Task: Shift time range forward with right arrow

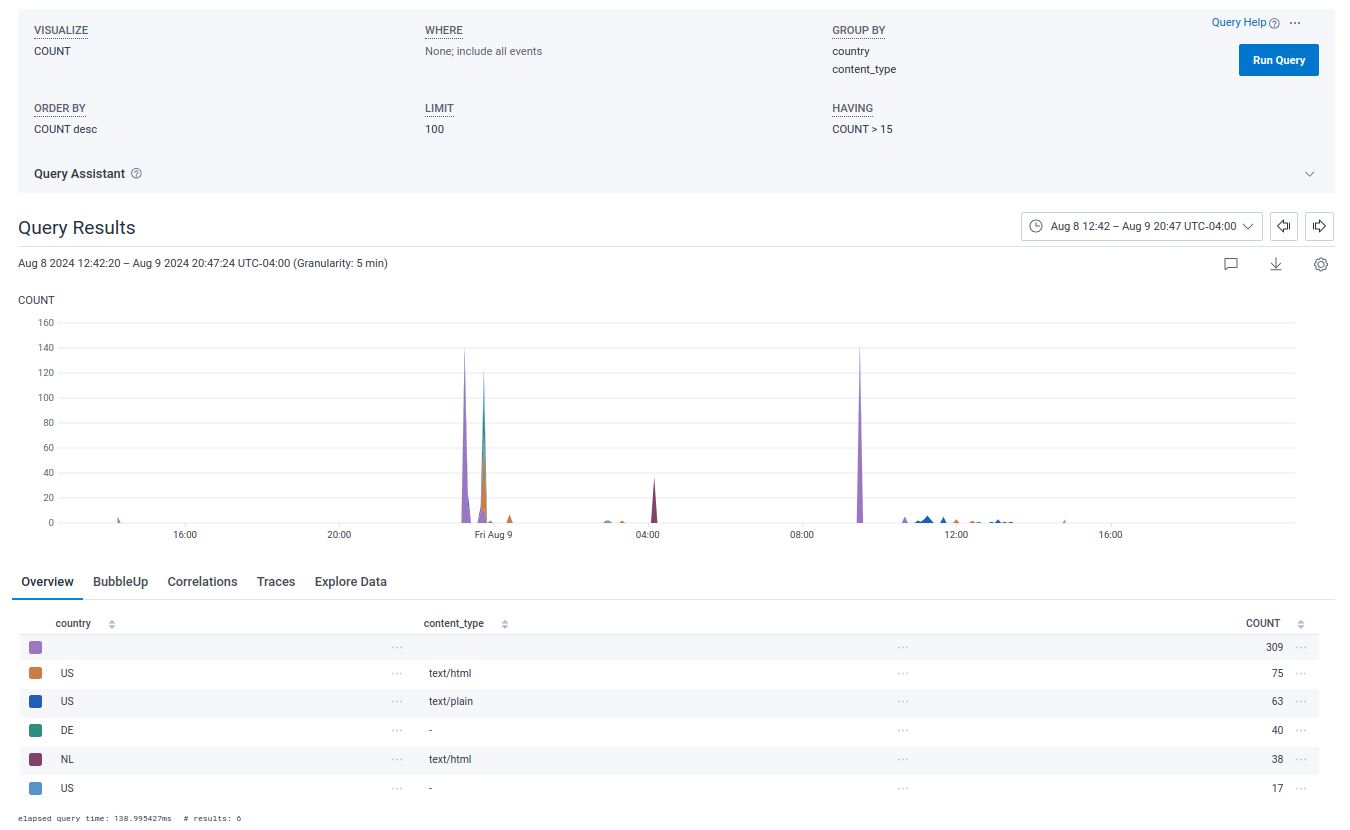Action: [1320, 226]
